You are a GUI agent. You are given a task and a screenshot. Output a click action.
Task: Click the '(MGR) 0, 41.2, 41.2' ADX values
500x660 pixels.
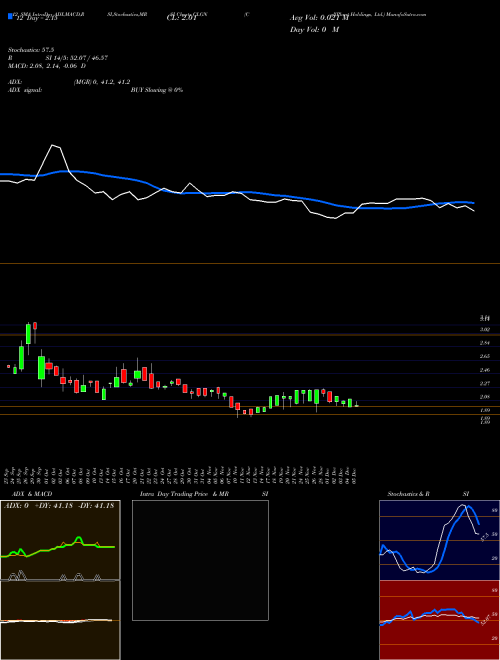(x=102, y=82)
